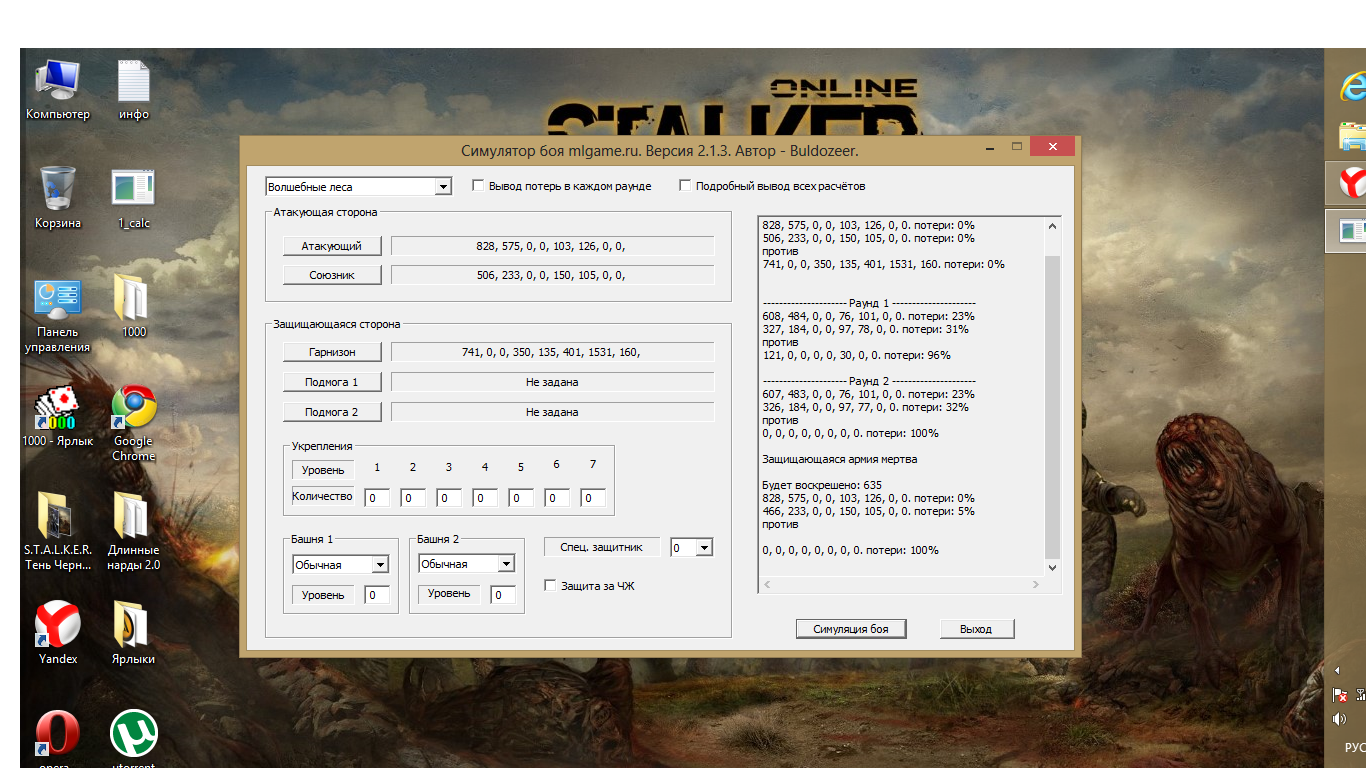This screenshot has width=1366, height=768.
Task: Focus fortification level 7 quantity field
Action: click(593, 498)
